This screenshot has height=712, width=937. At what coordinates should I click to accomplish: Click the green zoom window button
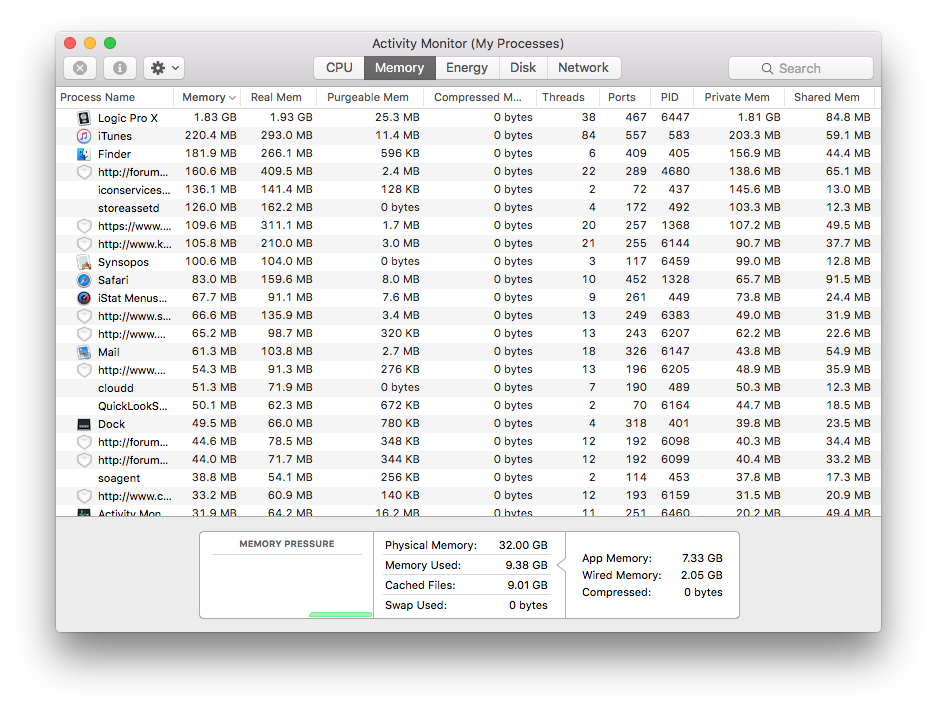coord(110,43)
